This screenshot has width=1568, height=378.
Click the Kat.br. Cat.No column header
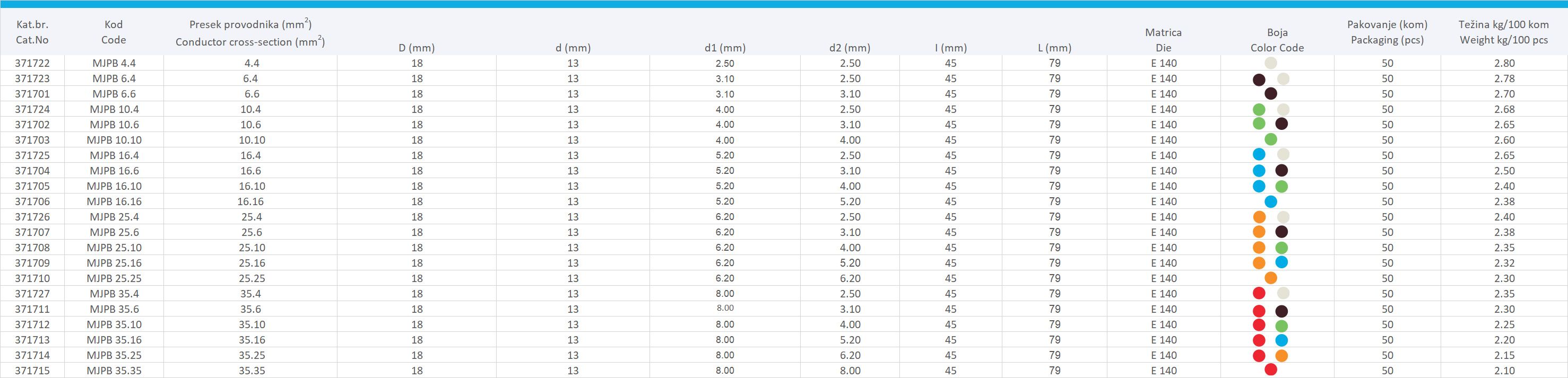point(32,32)
